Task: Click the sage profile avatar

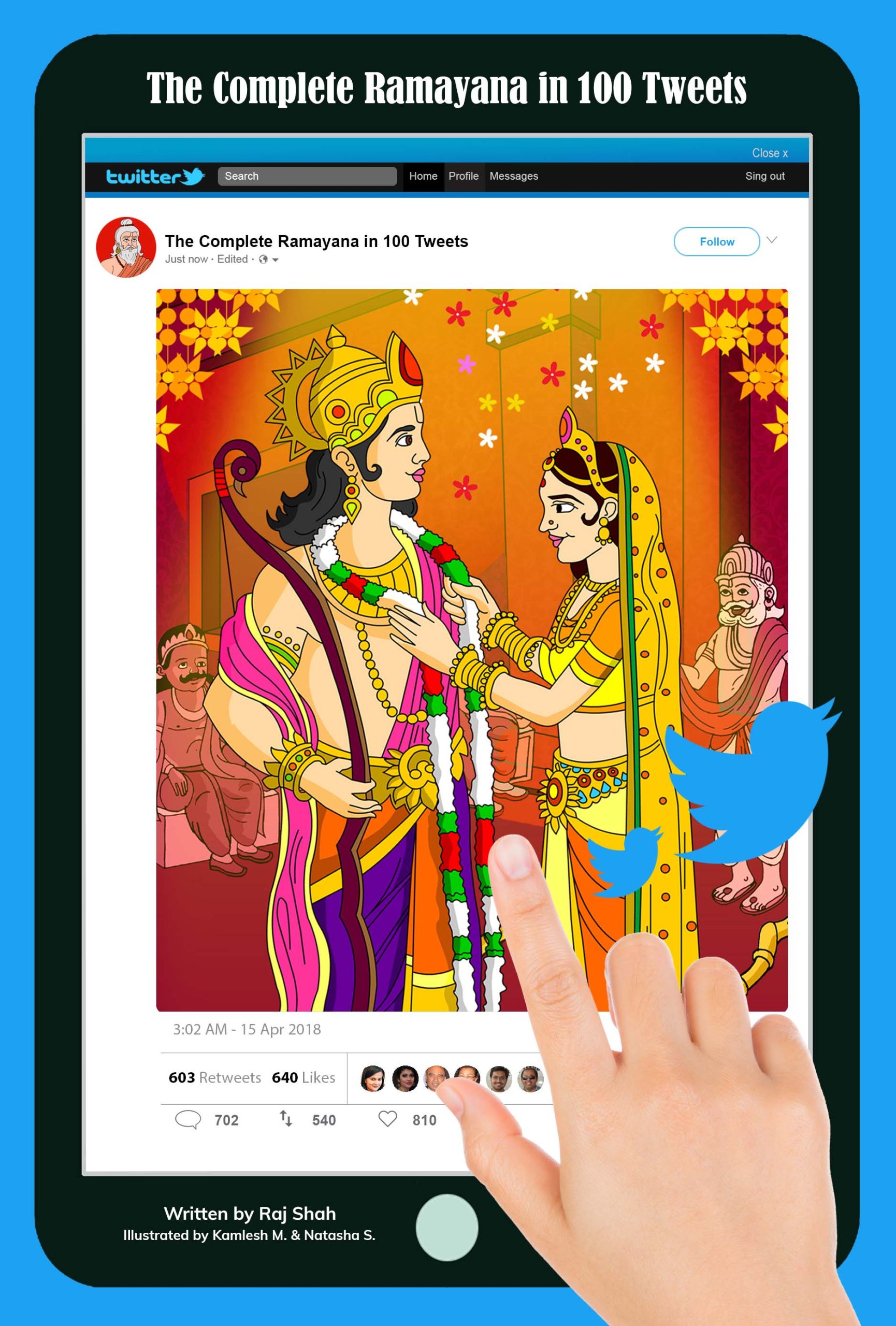Action: (x=126, y=247)
